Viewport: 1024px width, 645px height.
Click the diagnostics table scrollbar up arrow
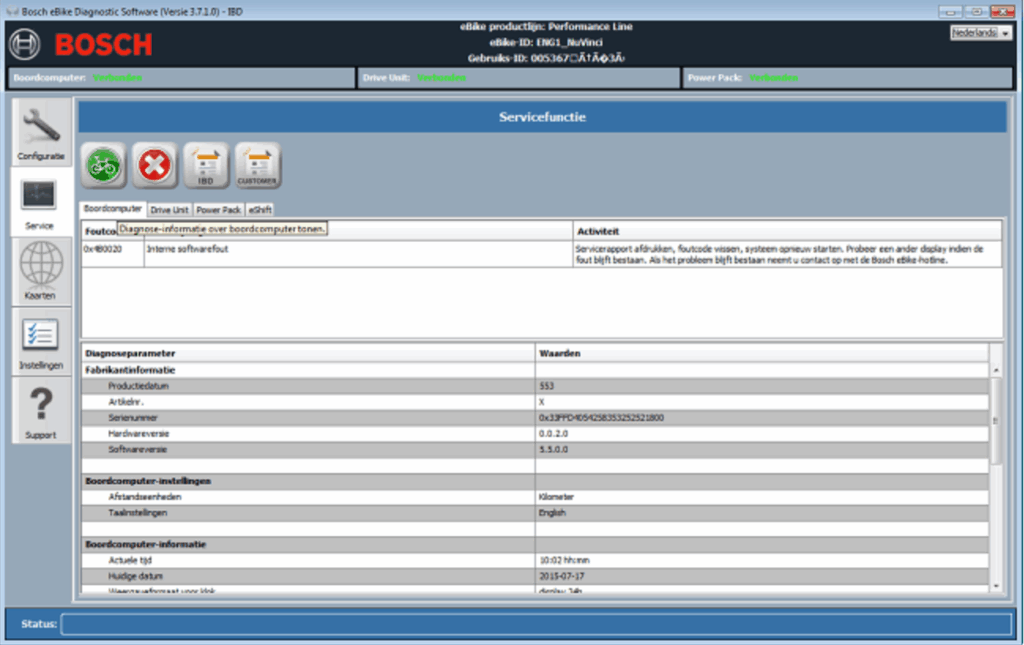996,370
